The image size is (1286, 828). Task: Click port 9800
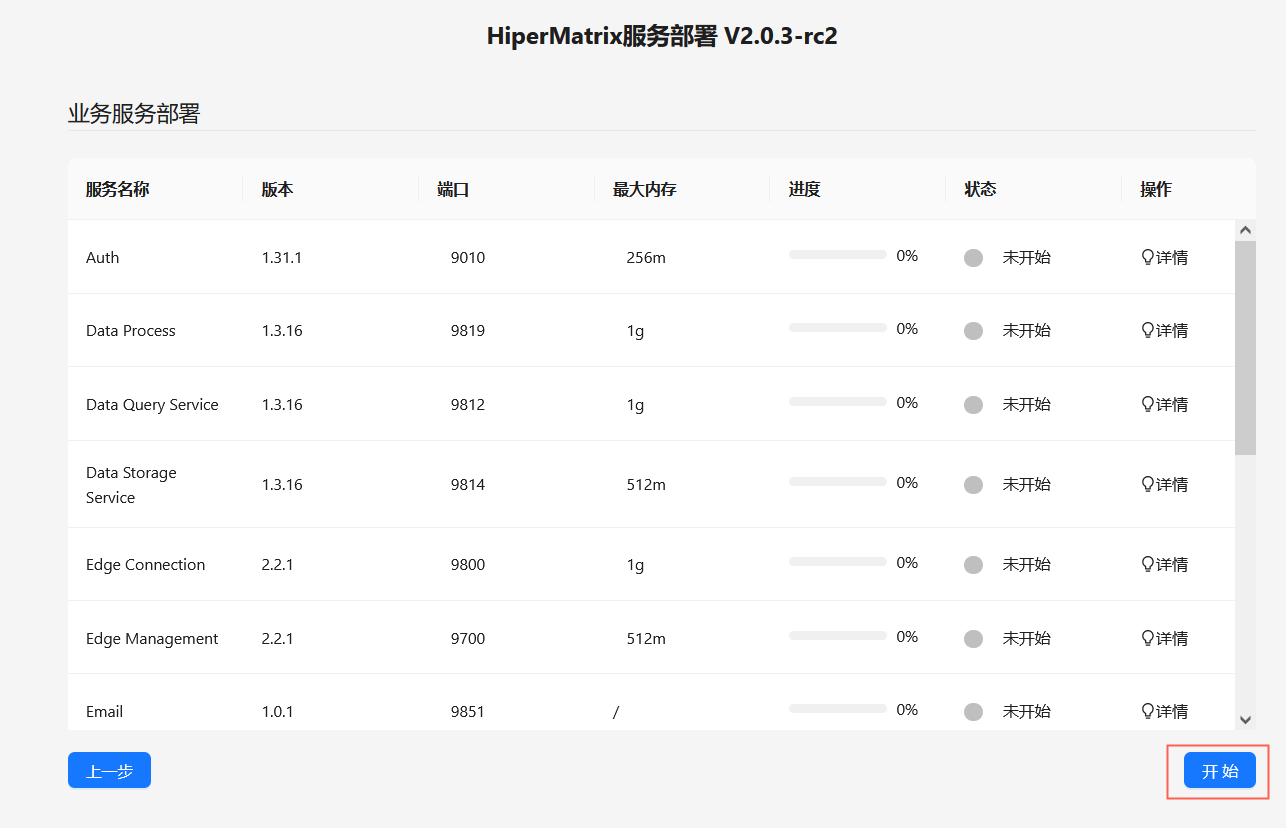[468, 564]
